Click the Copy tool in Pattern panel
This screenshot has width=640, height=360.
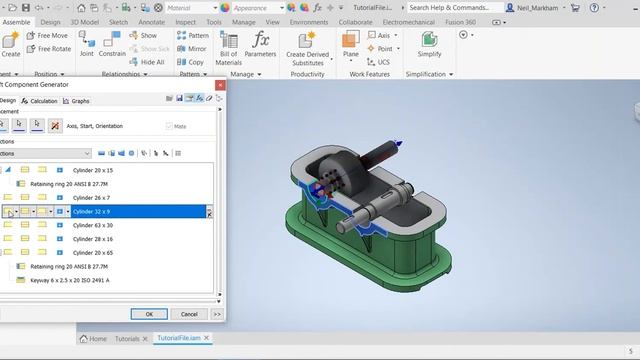click(190, 62)
